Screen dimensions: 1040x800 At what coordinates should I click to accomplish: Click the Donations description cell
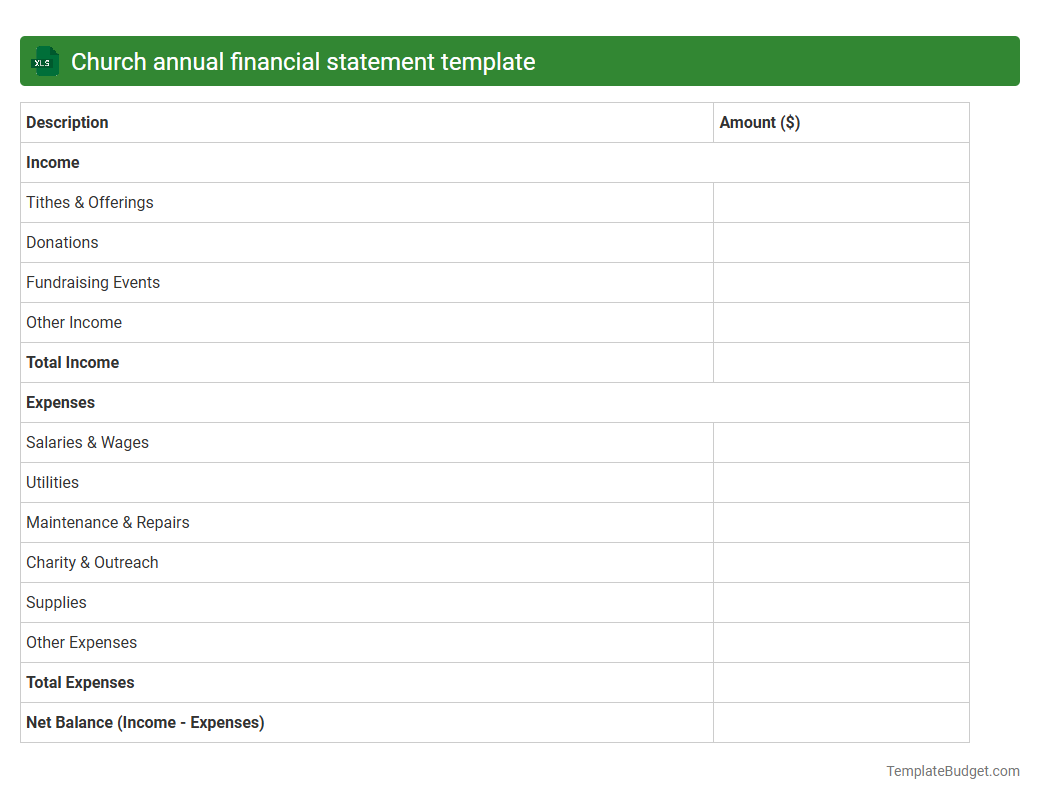point(62,242)
